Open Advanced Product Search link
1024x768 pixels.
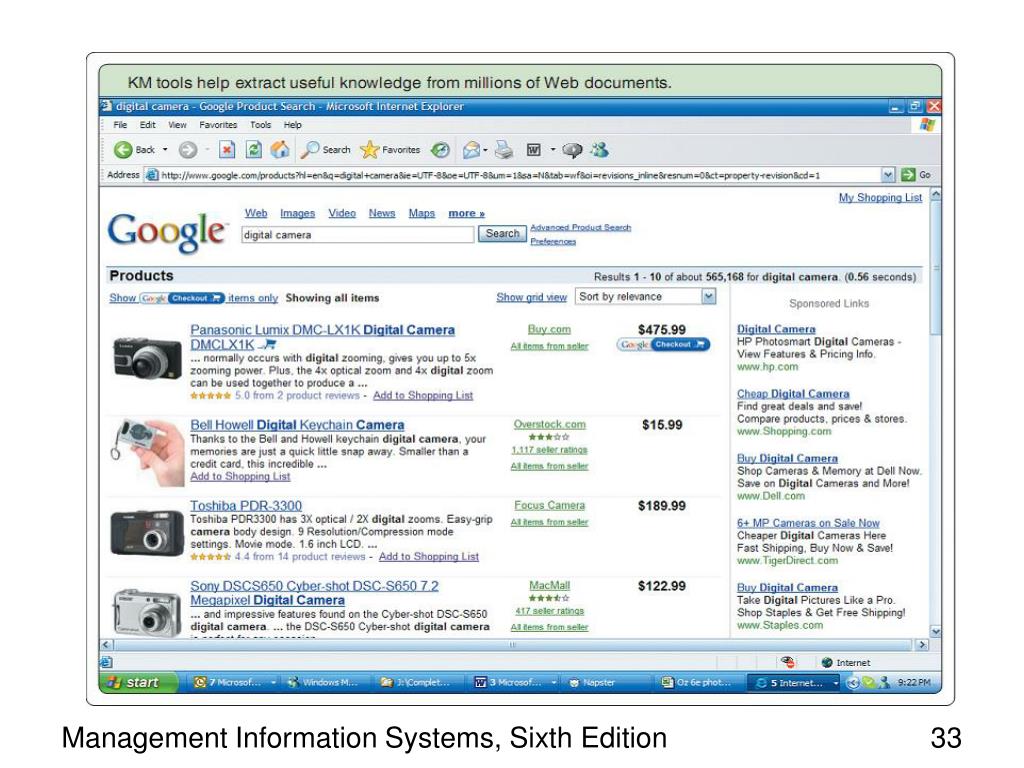coord(581,227)
